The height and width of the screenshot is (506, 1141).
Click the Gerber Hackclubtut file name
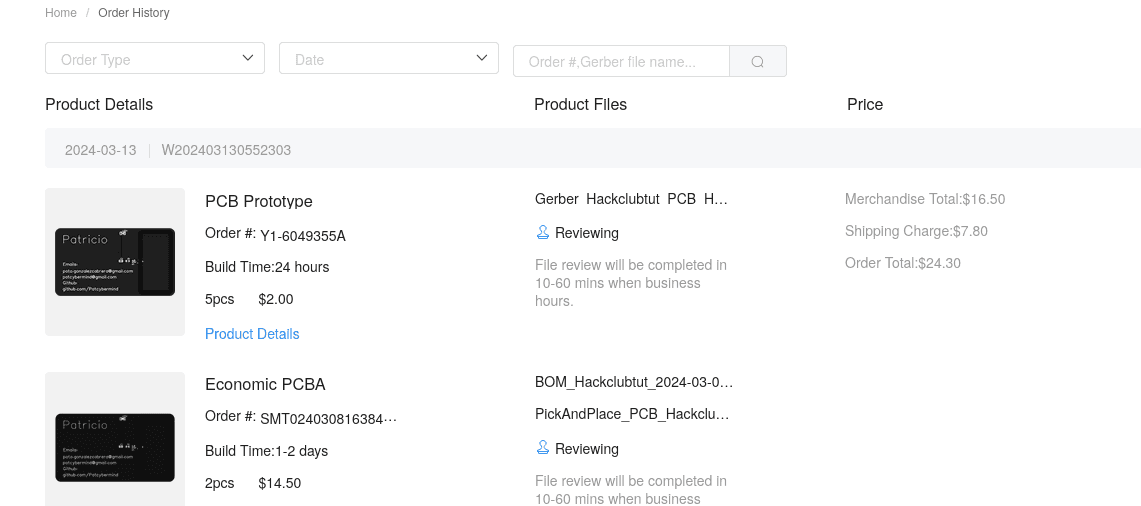coord(631,199)
